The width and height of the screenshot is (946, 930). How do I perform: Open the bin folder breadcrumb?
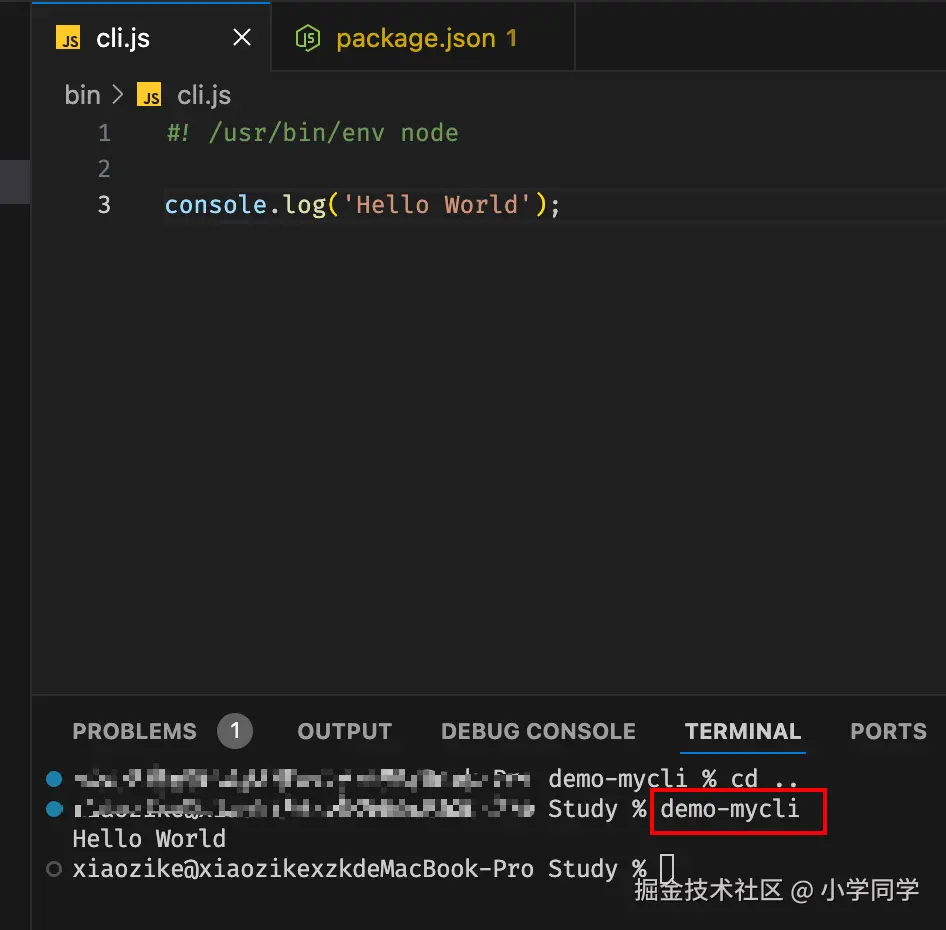[82, 95]
